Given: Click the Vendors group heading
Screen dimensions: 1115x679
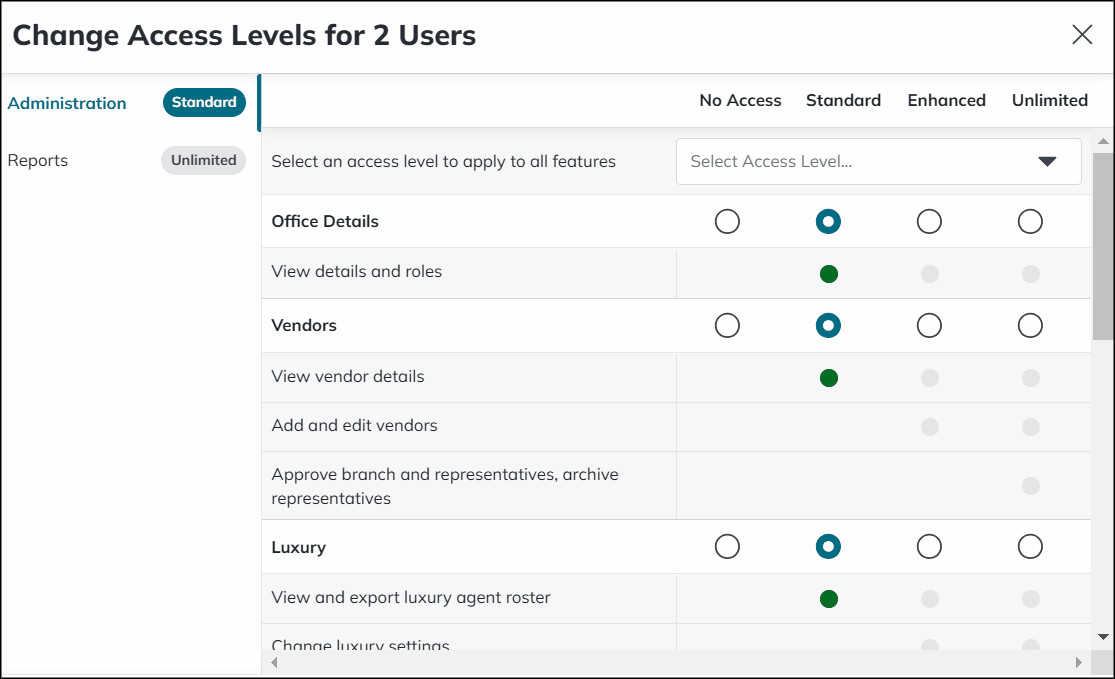Looking at the screenshot, I should click(x=304, y=325).
